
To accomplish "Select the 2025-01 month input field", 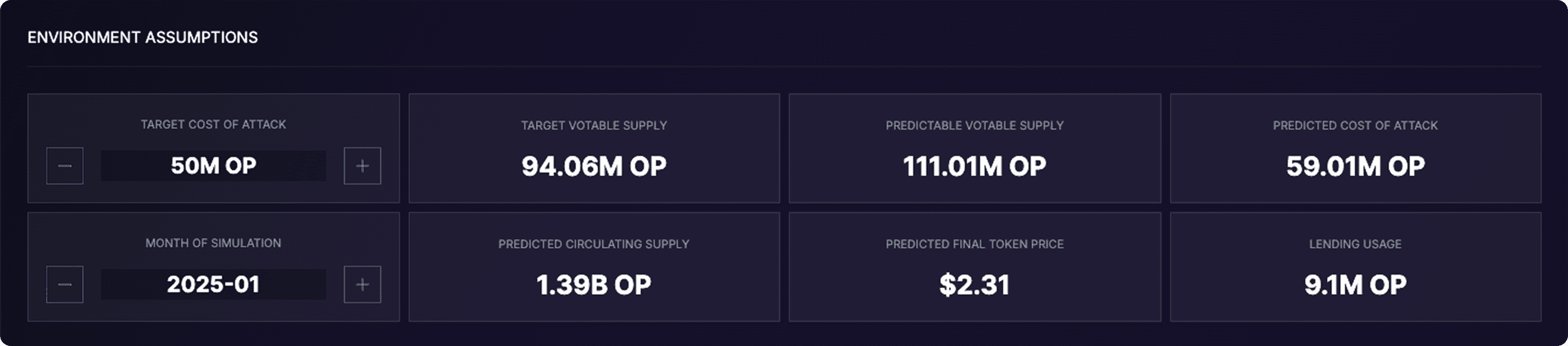I will [x=214, y=284].
